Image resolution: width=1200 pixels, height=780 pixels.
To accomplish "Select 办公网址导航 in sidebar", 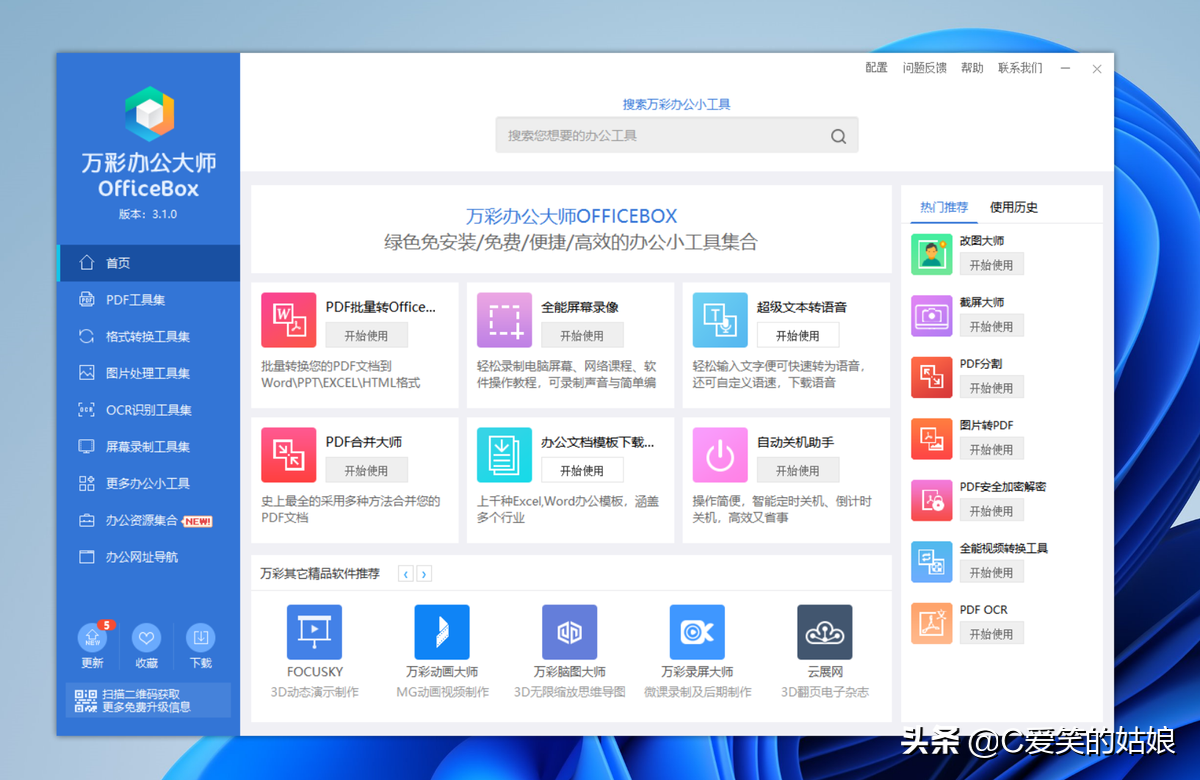I will point(148,557).
